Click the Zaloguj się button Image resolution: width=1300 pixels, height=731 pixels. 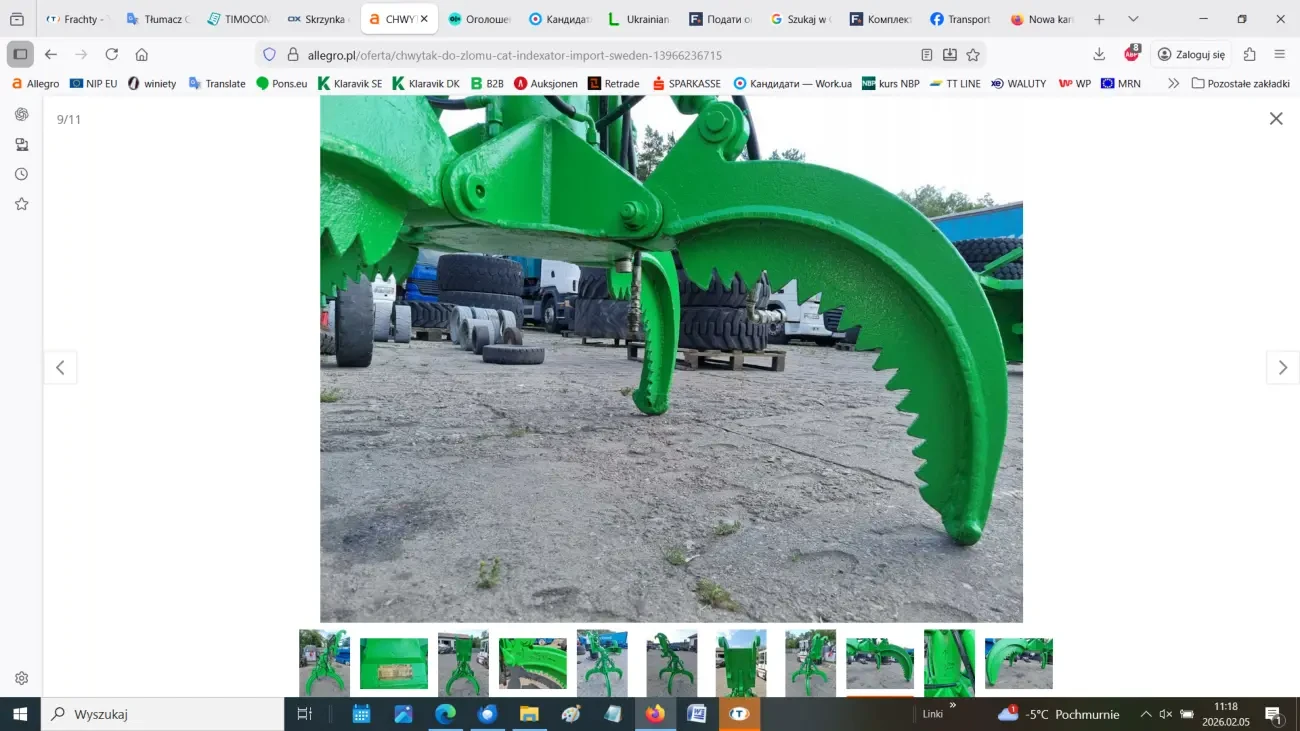pyautogui.click(x=1191, y=55)
